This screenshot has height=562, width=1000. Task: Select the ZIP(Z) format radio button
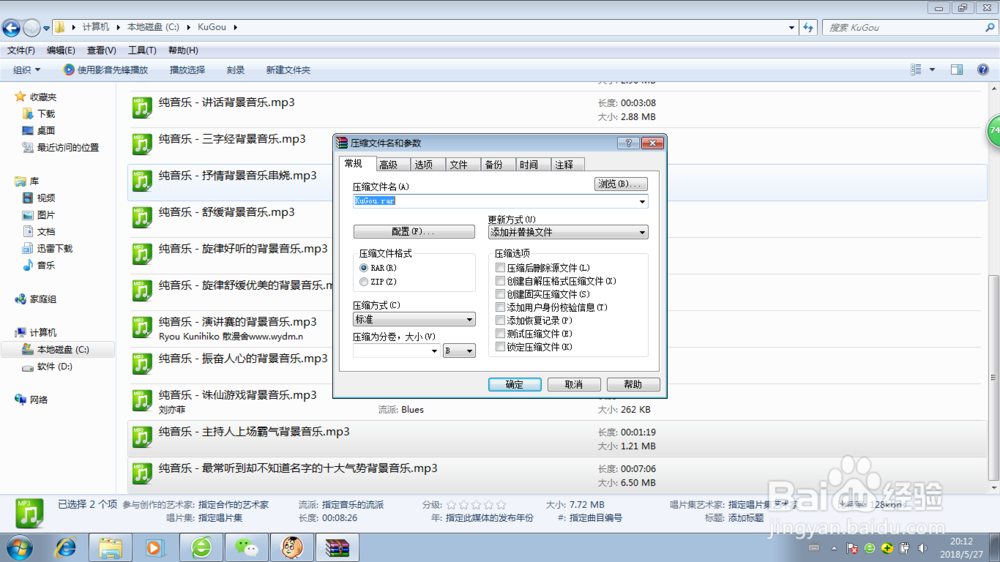(364, 281)
